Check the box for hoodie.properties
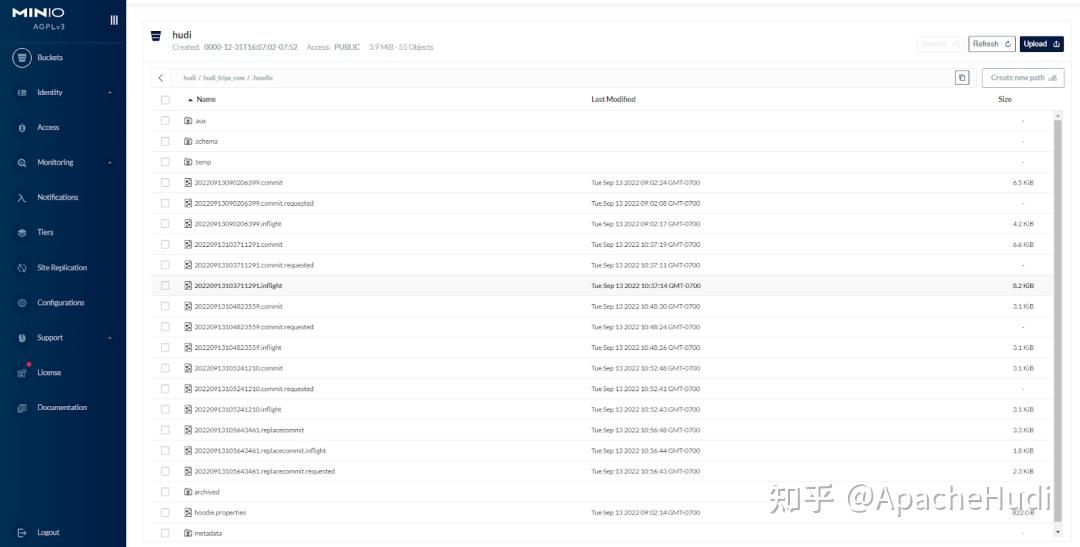This screenshot has width=1080, height=547. (x=165, y=513)
